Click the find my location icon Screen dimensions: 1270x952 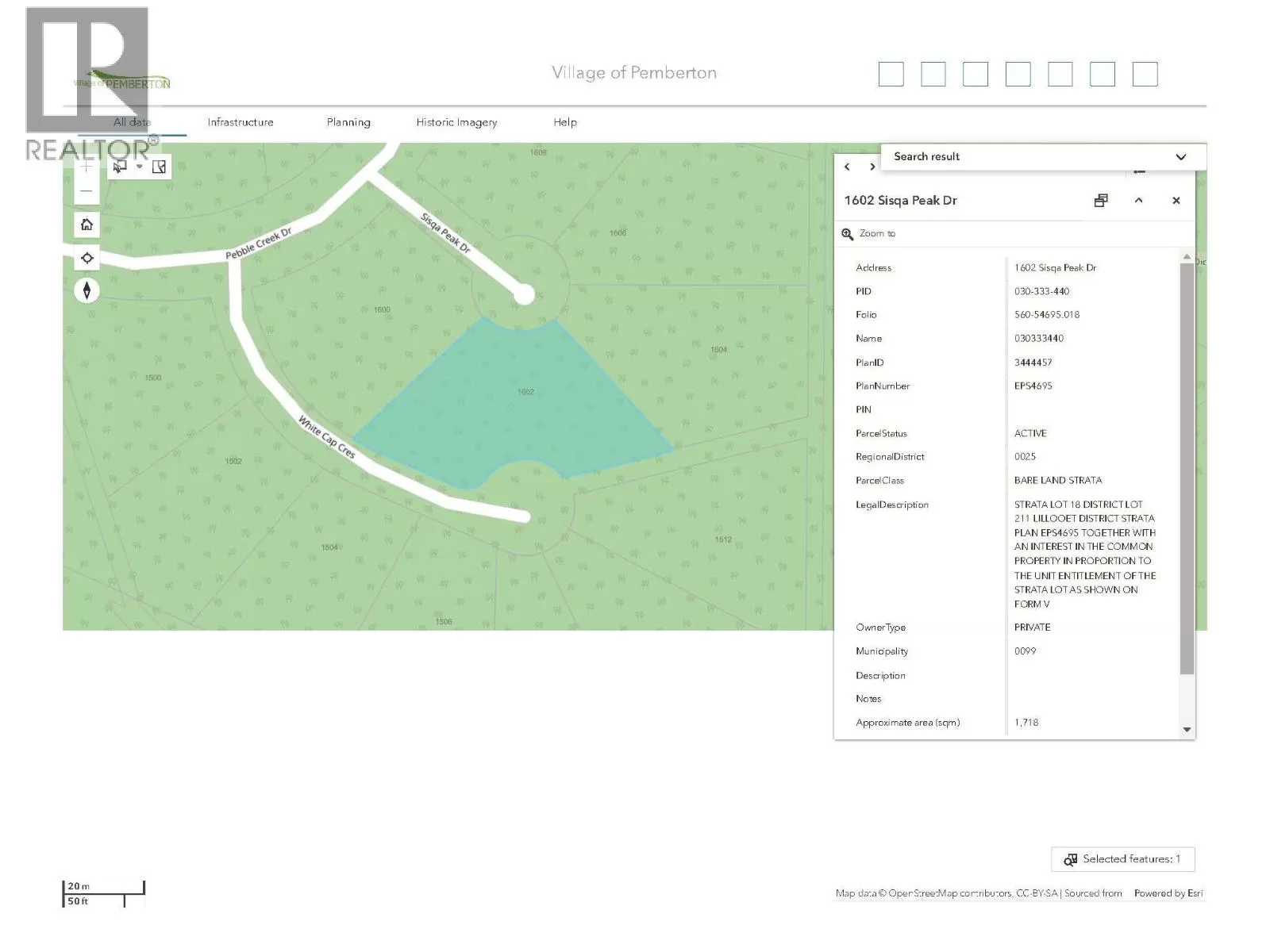pyautogui.click(x=87, y=258)
